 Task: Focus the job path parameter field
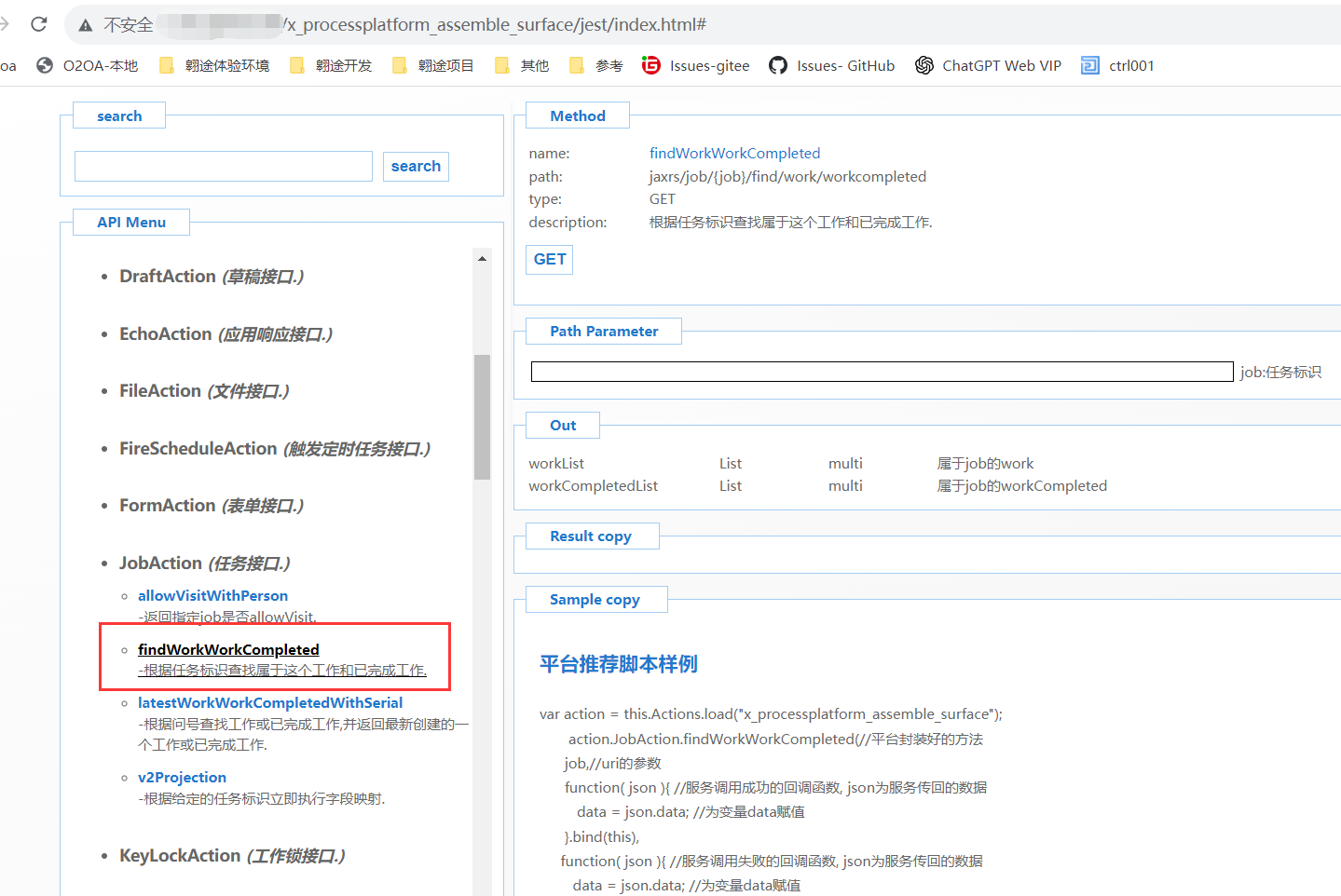pos(882,372)
